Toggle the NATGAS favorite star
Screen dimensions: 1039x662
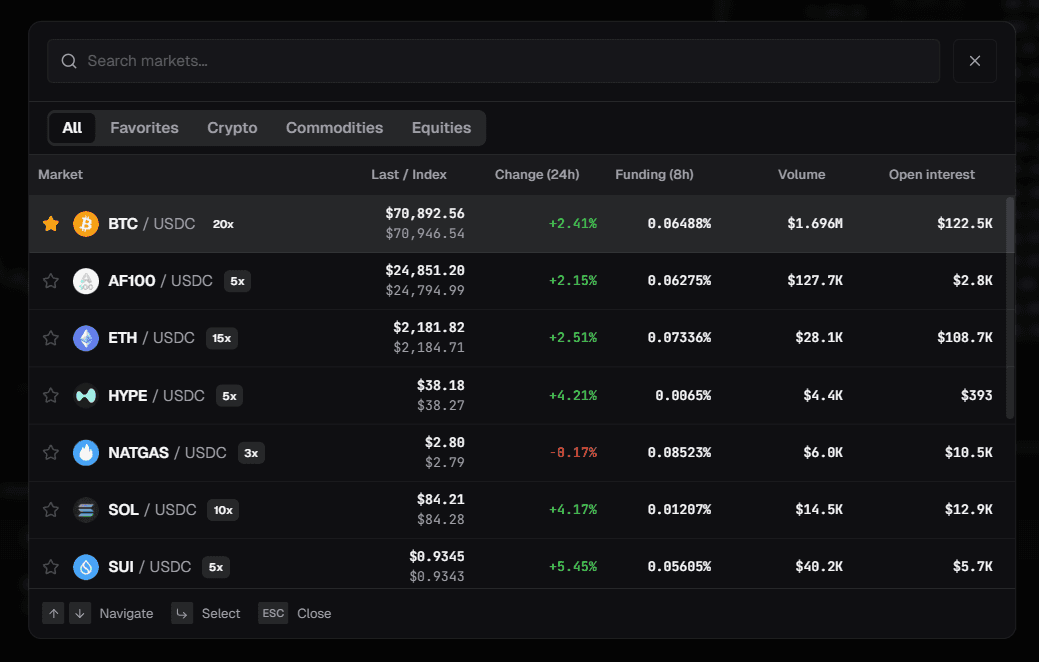pos(50,452)
